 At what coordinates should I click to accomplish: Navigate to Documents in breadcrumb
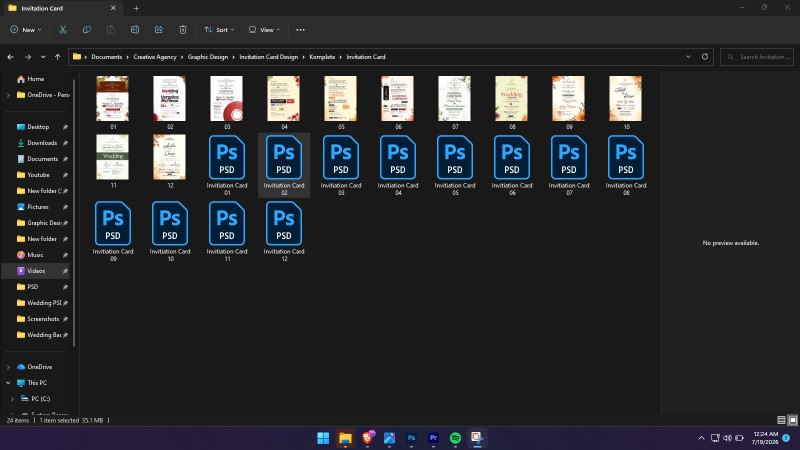point(107,57)
